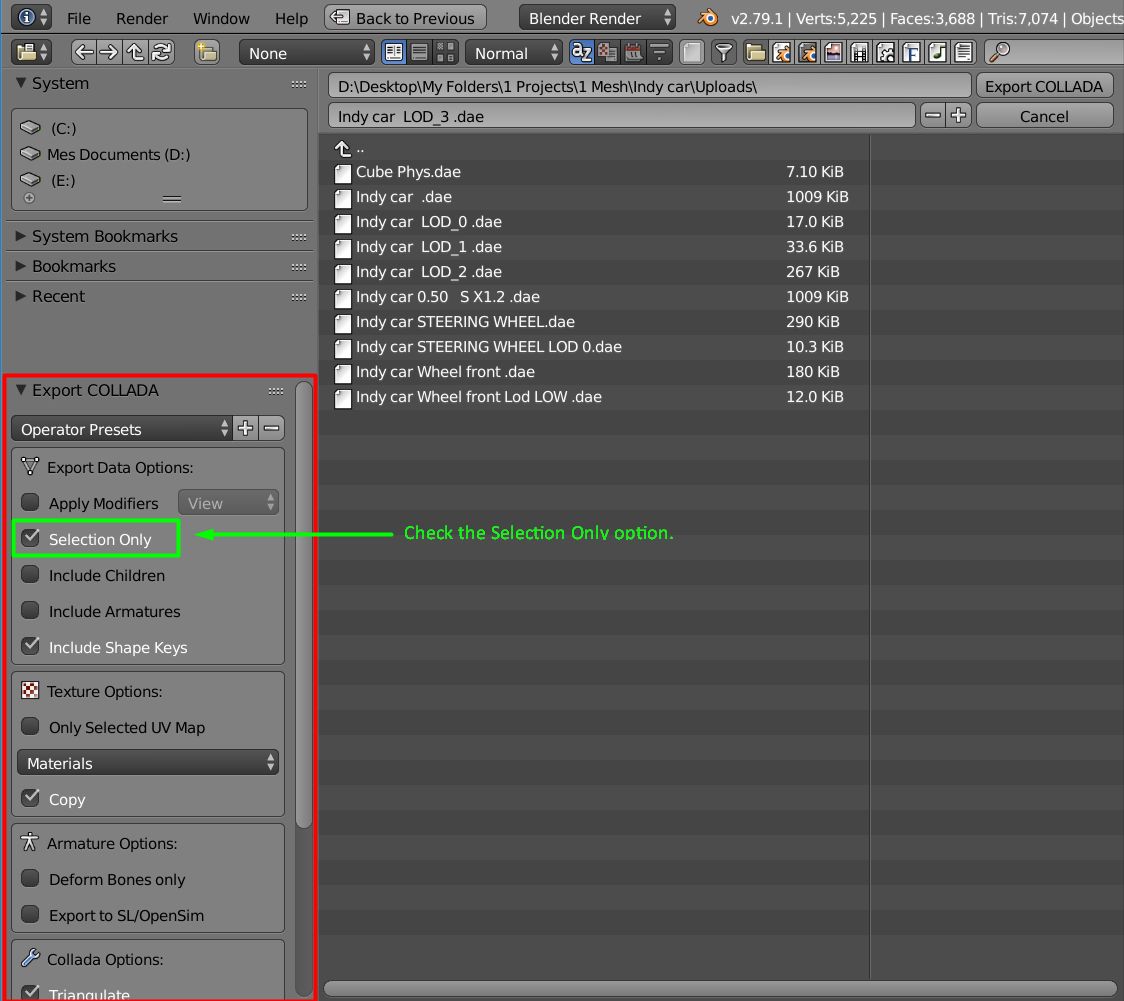Collapse the Export COLLADA options panel
Image resolution: width=1124 pixels, height=1001 pixels.
click(21, 390)
